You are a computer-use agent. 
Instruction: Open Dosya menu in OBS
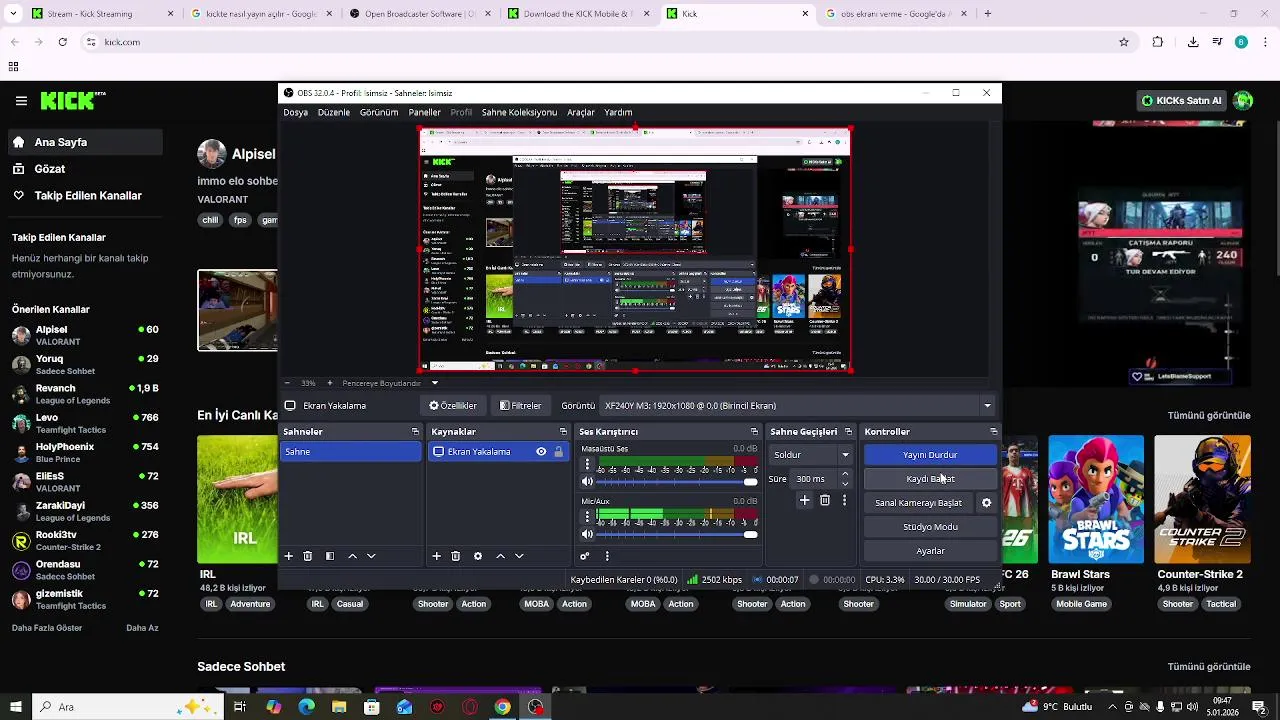295,113
